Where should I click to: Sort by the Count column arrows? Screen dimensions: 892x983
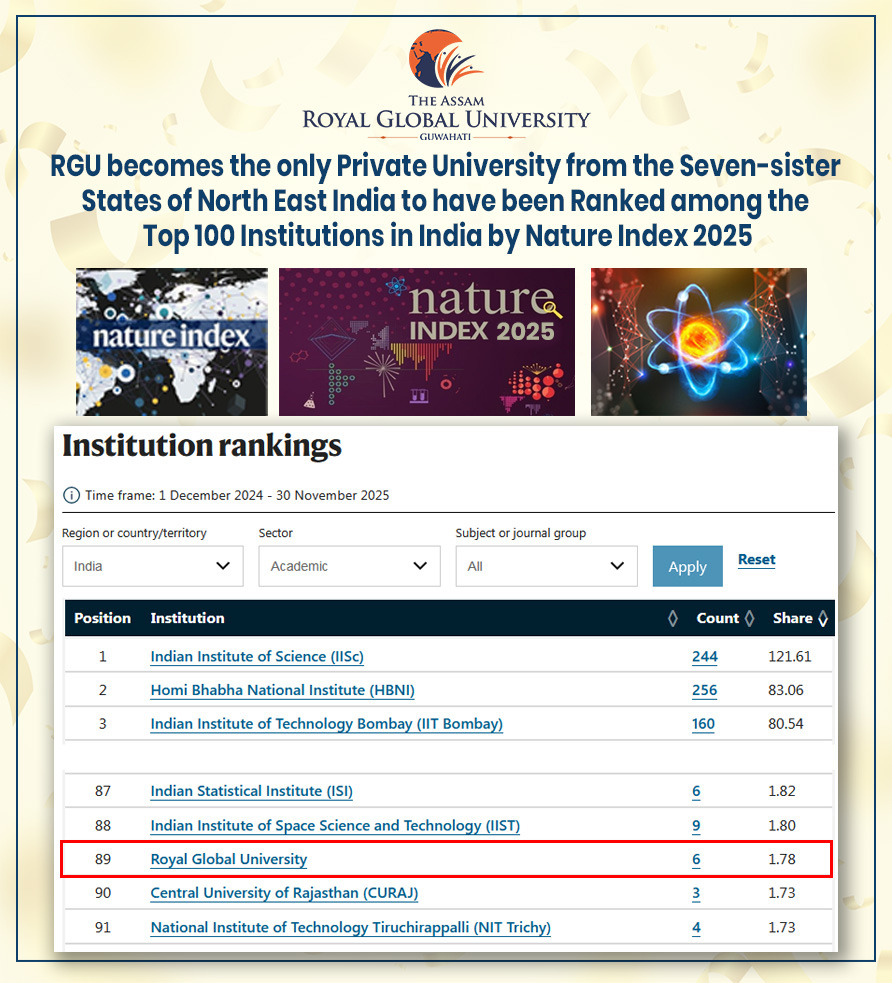tap(749, 619)
